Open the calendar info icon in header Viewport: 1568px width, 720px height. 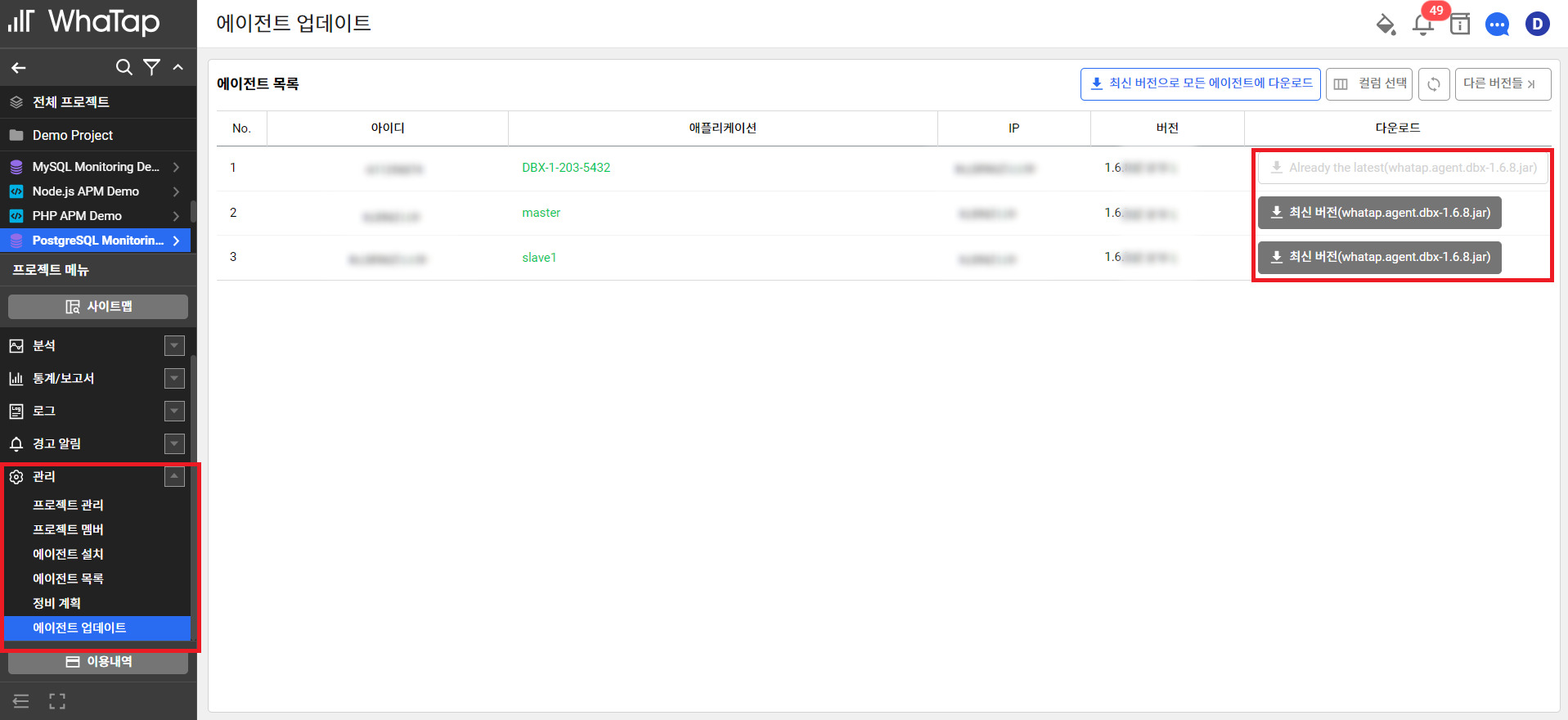(1460, 25)
